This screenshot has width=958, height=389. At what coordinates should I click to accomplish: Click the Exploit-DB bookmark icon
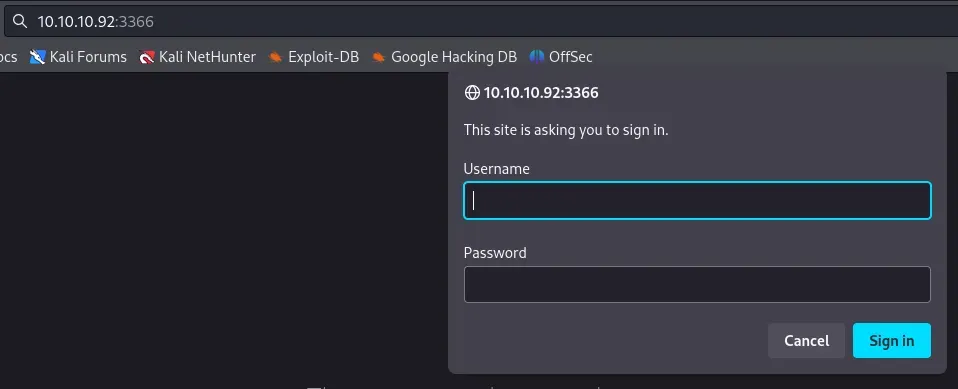(x=276, y=57)
